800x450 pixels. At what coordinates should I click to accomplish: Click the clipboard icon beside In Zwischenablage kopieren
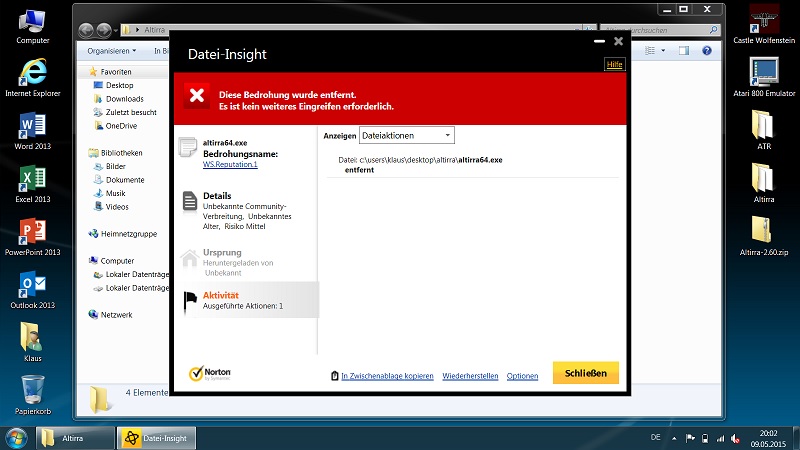[335, 376]
